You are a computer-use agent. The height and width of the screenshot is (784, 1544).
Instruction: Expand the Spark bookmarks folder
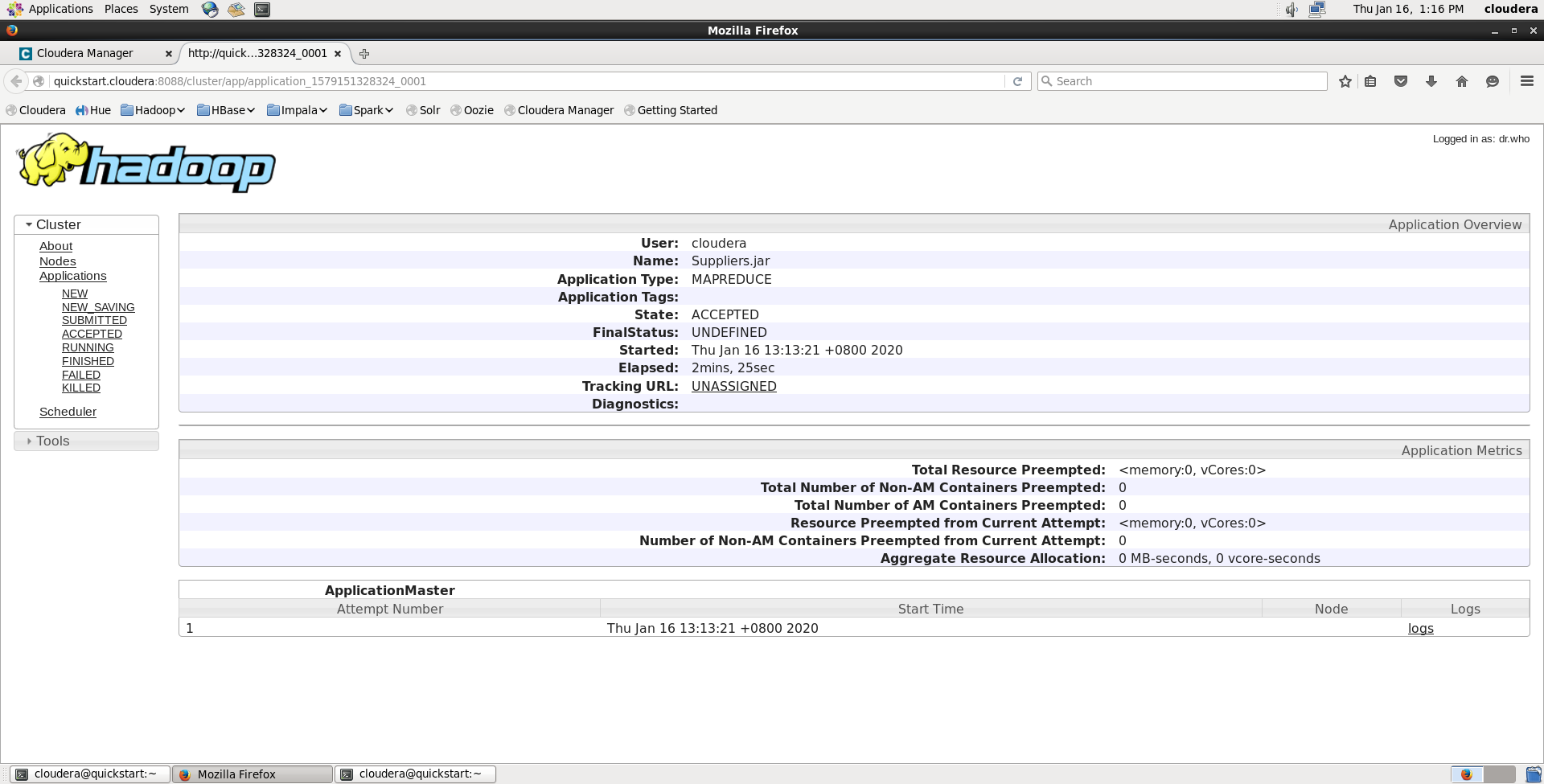366,110
